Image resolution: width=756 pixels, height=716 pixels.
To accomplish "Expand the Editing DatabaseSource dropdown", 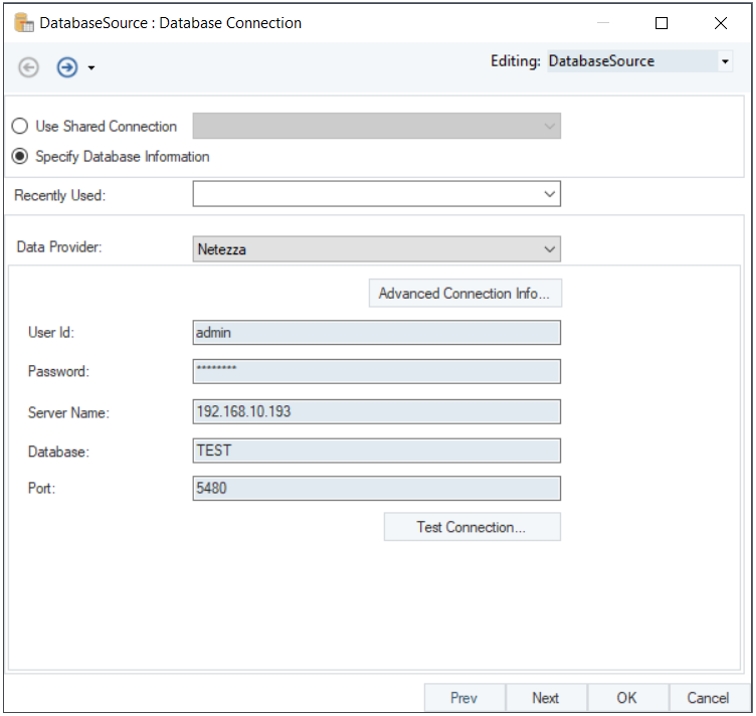I will 725,62.
